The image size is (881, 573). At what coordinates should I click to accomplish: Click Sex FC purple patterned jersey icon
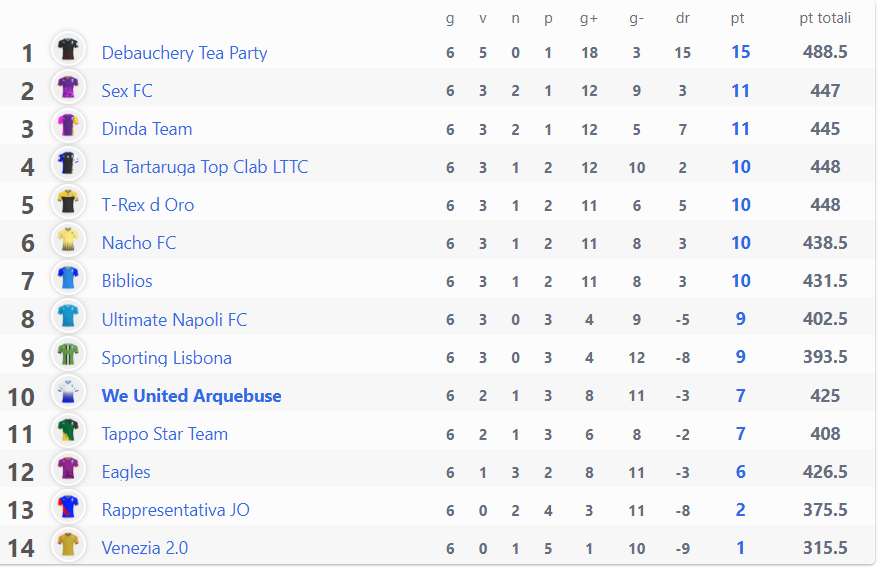pos(68,87)
